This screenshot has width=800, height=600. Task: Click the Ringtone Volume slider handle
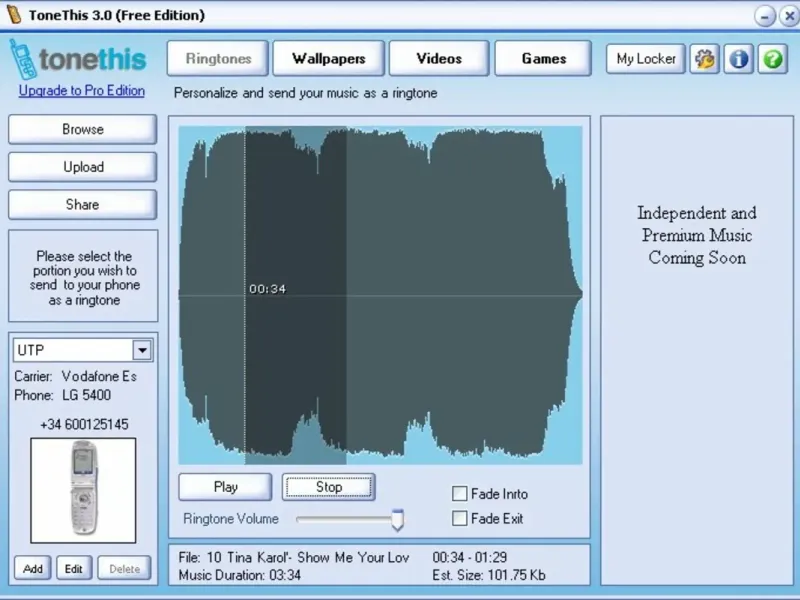click(x=397, y=519)
